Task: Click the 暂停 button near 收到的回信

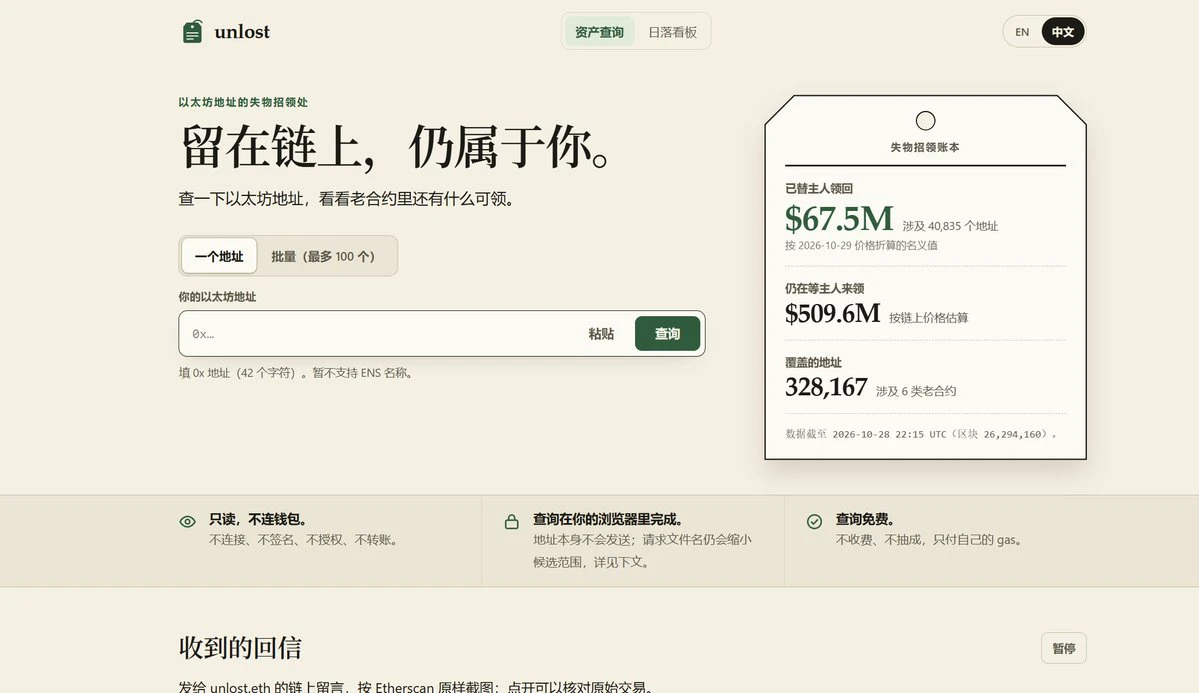Action: (1064, 648)
